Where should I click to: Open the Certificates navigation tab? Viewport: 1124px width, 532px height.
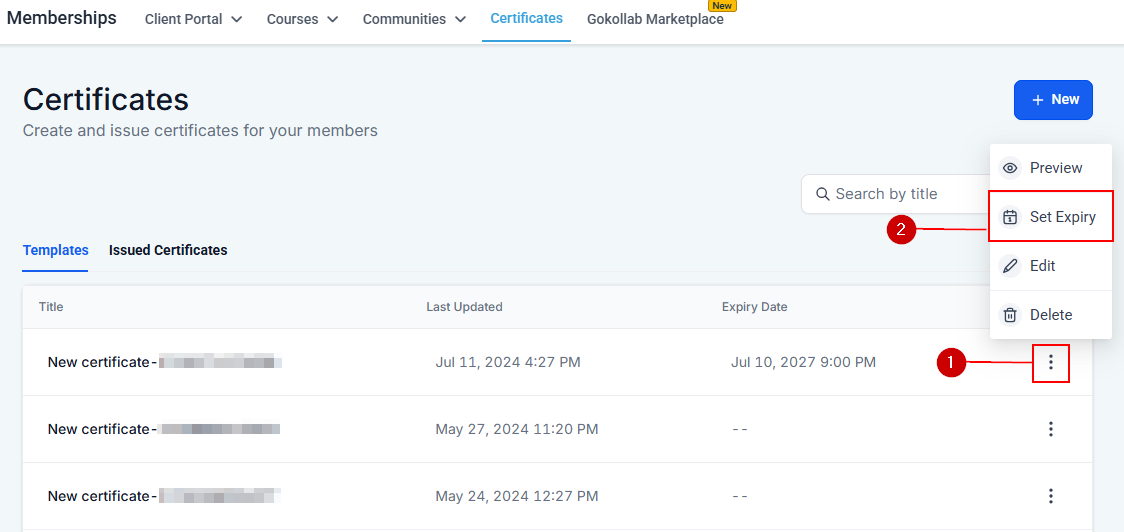click(526, 18)
